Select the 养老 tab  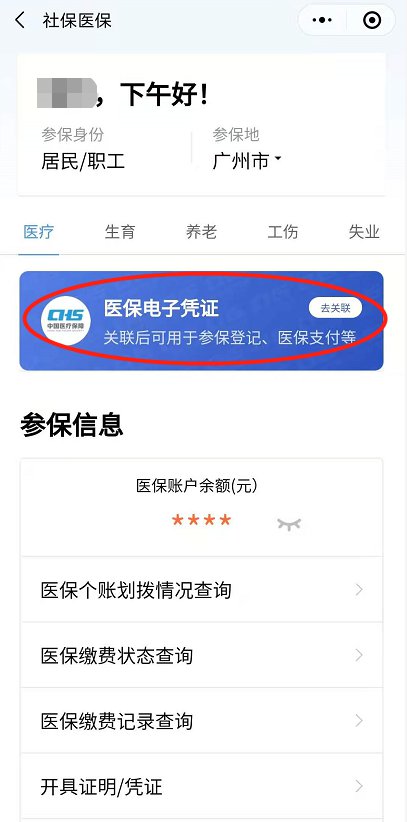tap(201, 232)
